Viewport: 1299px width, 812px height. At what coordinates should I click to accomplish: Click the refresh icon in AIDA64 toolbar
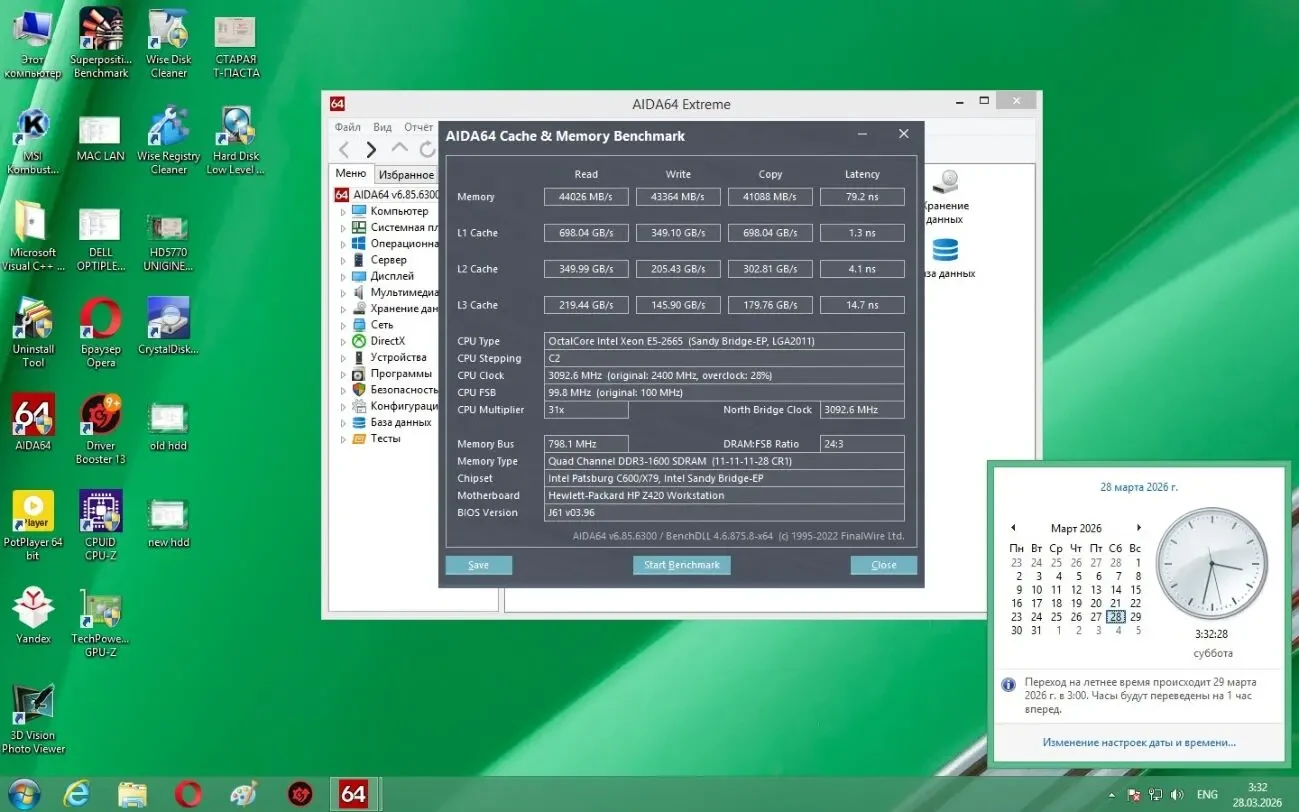(427, 148)
